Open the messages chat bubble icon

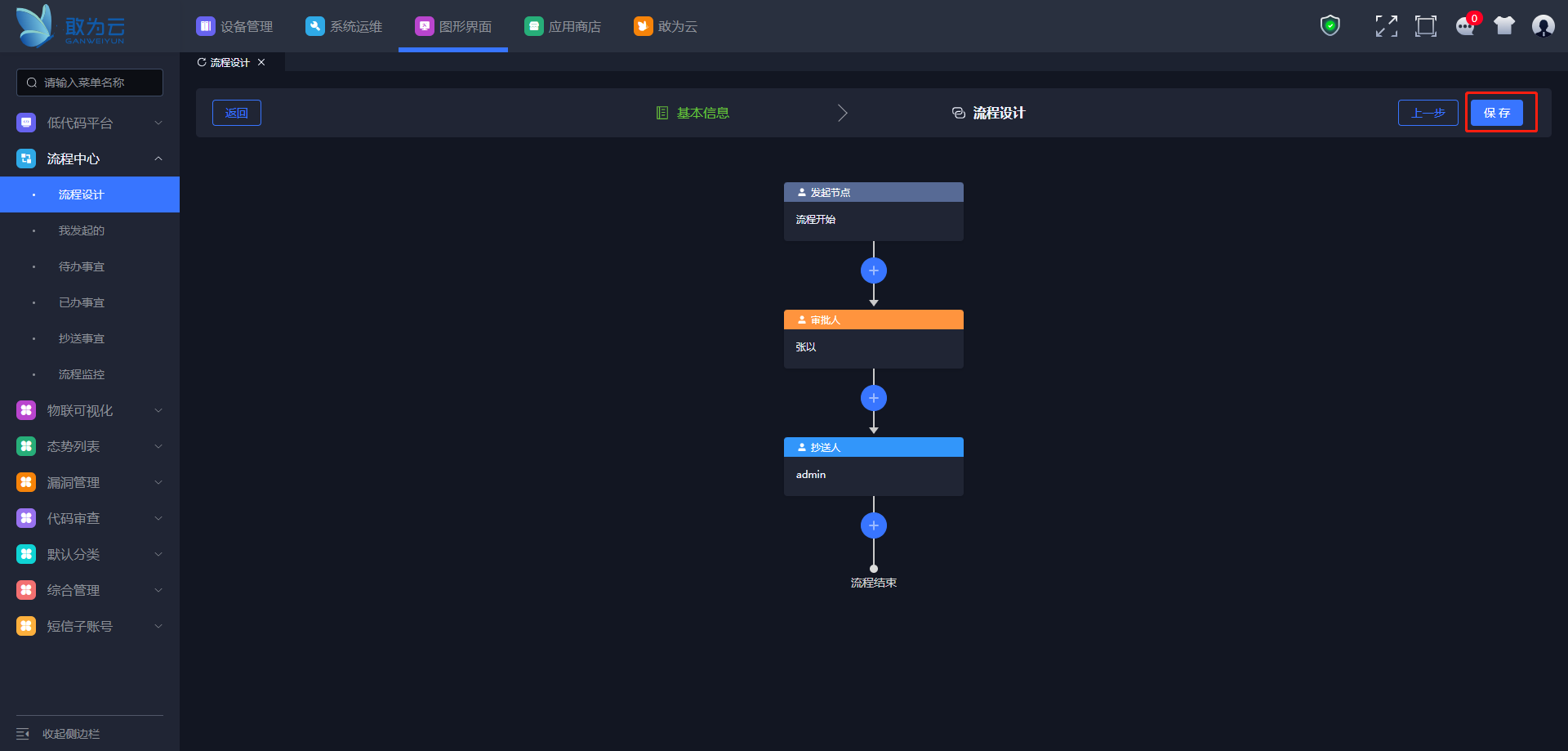click(1466, 26)
